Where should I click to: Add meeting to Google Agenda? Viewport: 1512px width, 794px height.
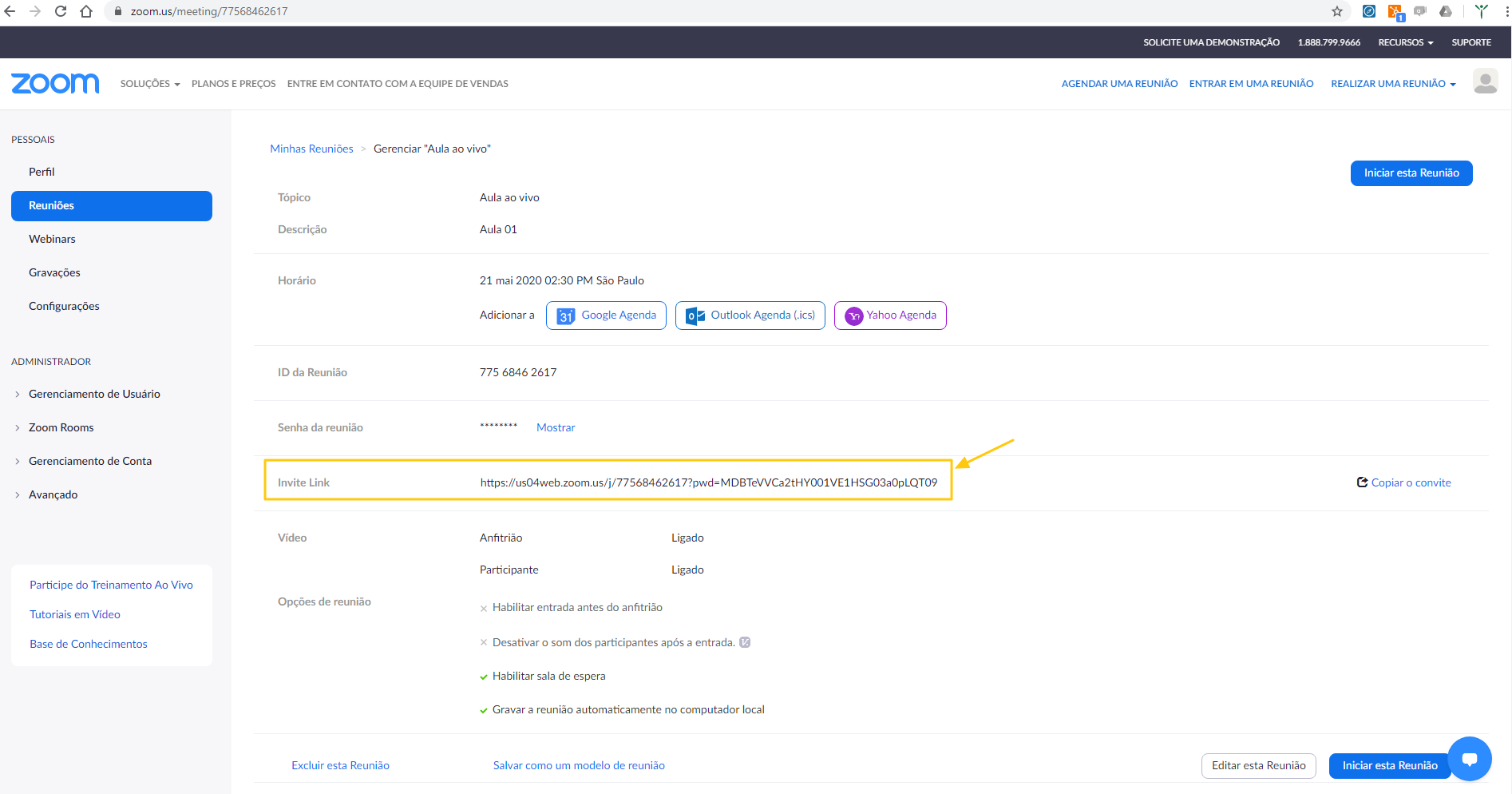606,316
